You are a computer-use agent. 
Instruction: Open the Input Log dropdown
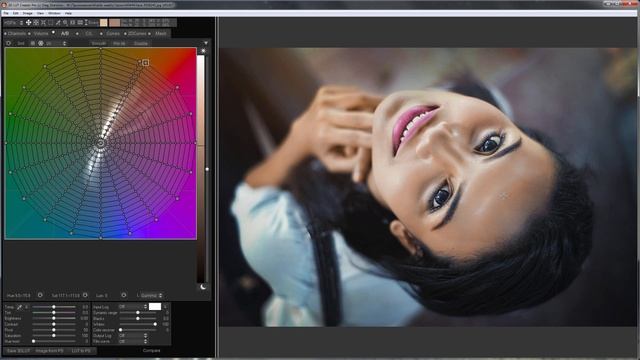[x=133, y=307]
